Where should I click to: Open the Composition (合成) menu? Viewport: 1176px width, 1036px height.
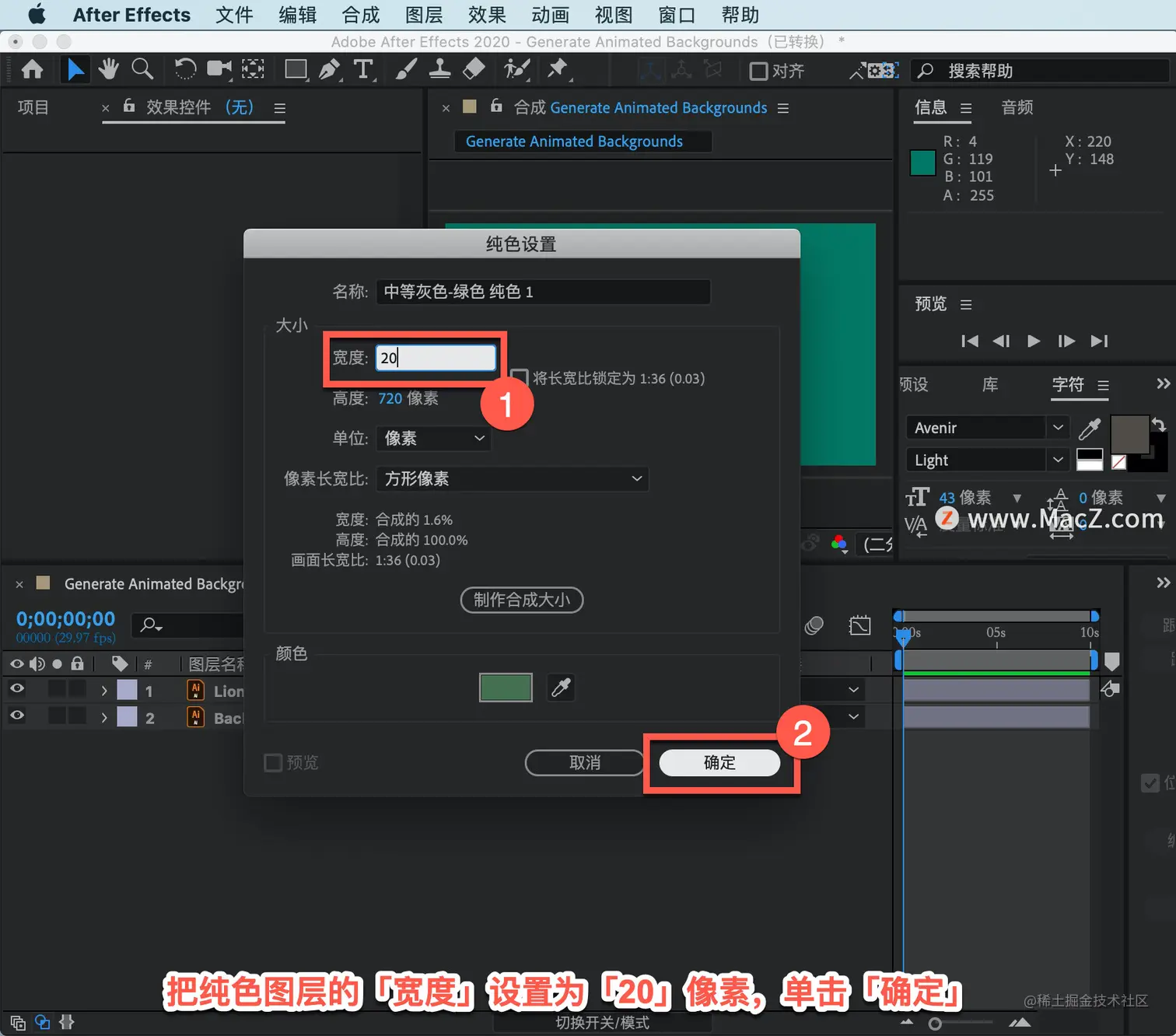point(361,15)
